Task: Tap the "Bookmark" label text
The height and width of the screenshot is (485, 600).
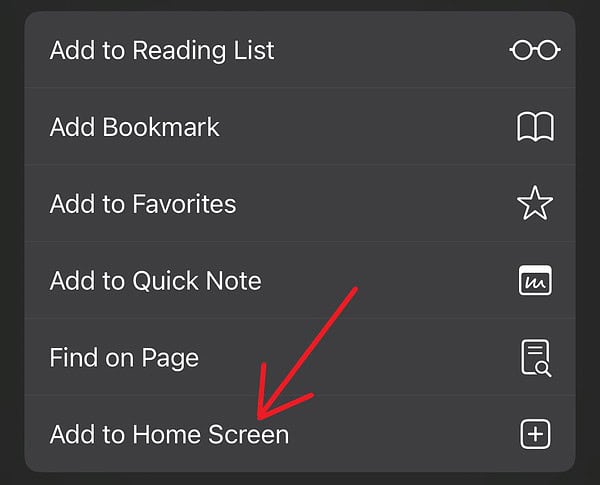Action: 161,127
